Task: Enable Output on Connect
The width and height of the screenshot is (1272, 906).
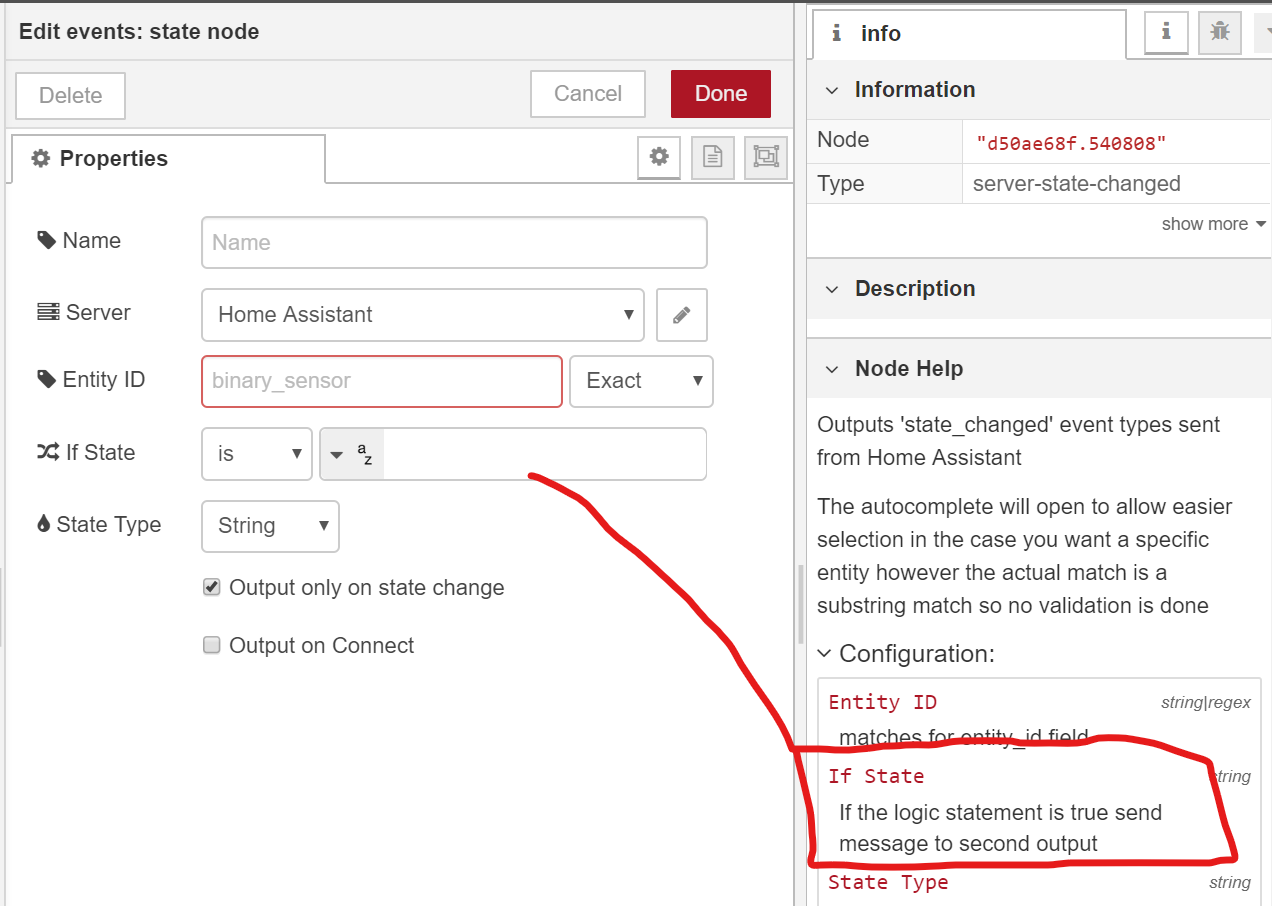Action: point(211,645)
